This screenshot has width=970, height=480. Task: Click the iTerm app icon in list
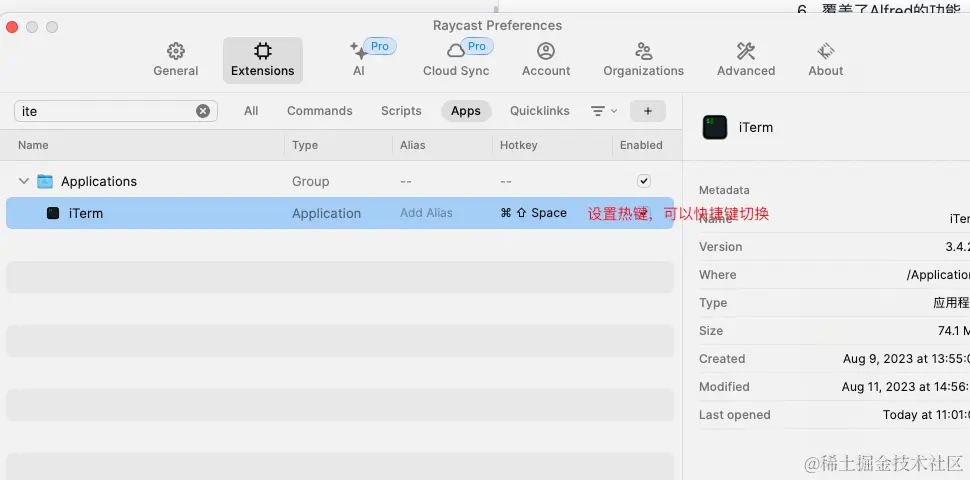53,213
